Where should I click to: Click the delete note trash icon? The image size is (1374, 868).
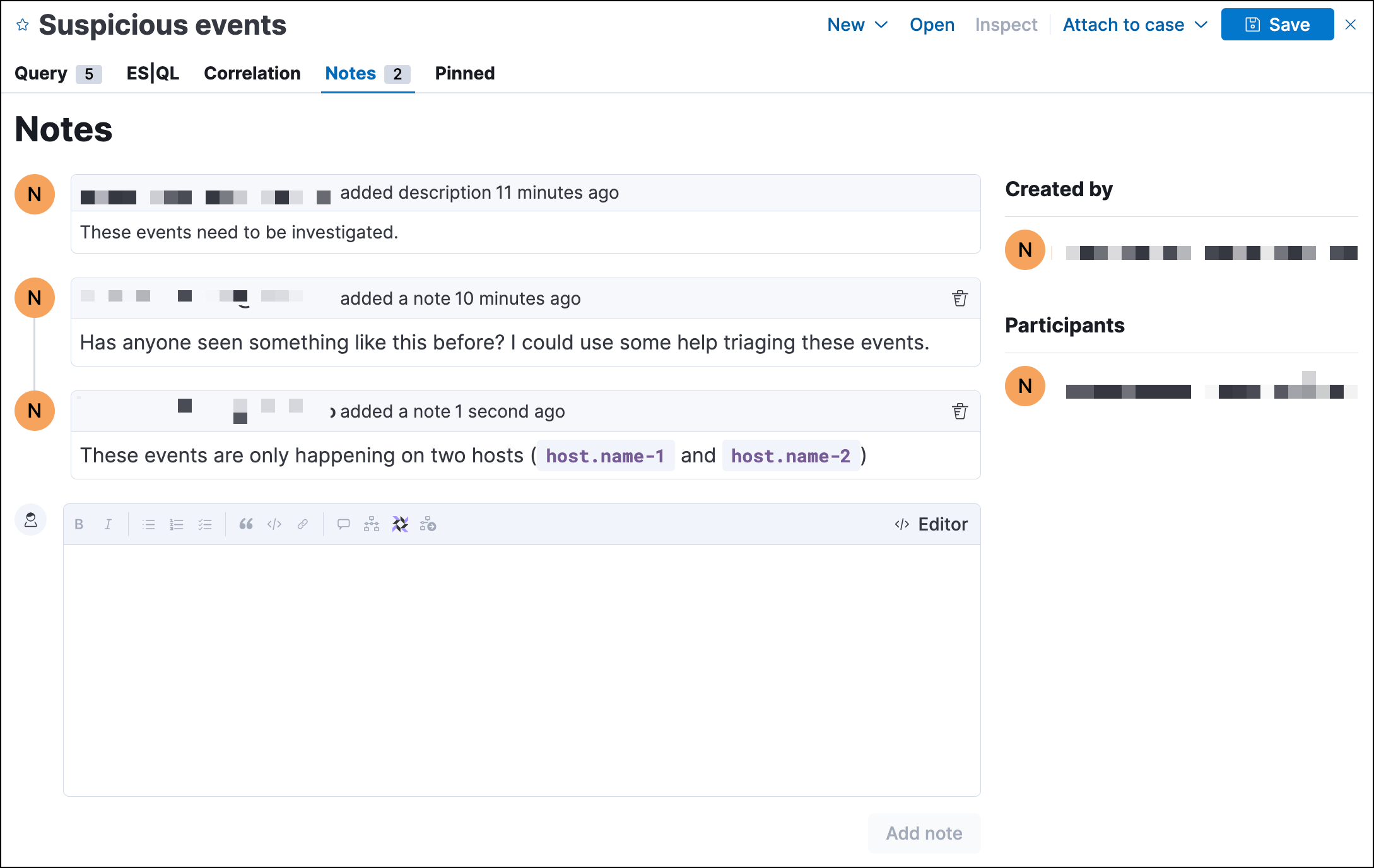coord(957,298)
